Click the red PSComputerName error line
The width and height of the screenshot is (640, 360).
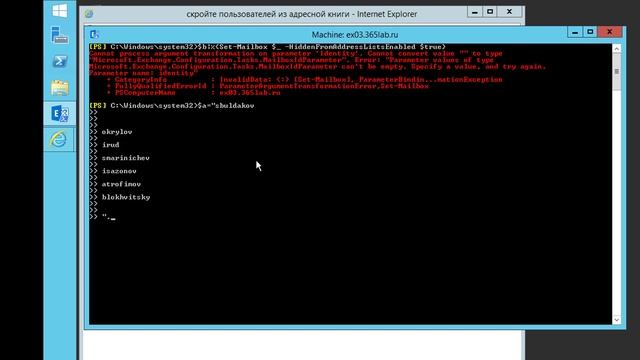pos(193,93)
